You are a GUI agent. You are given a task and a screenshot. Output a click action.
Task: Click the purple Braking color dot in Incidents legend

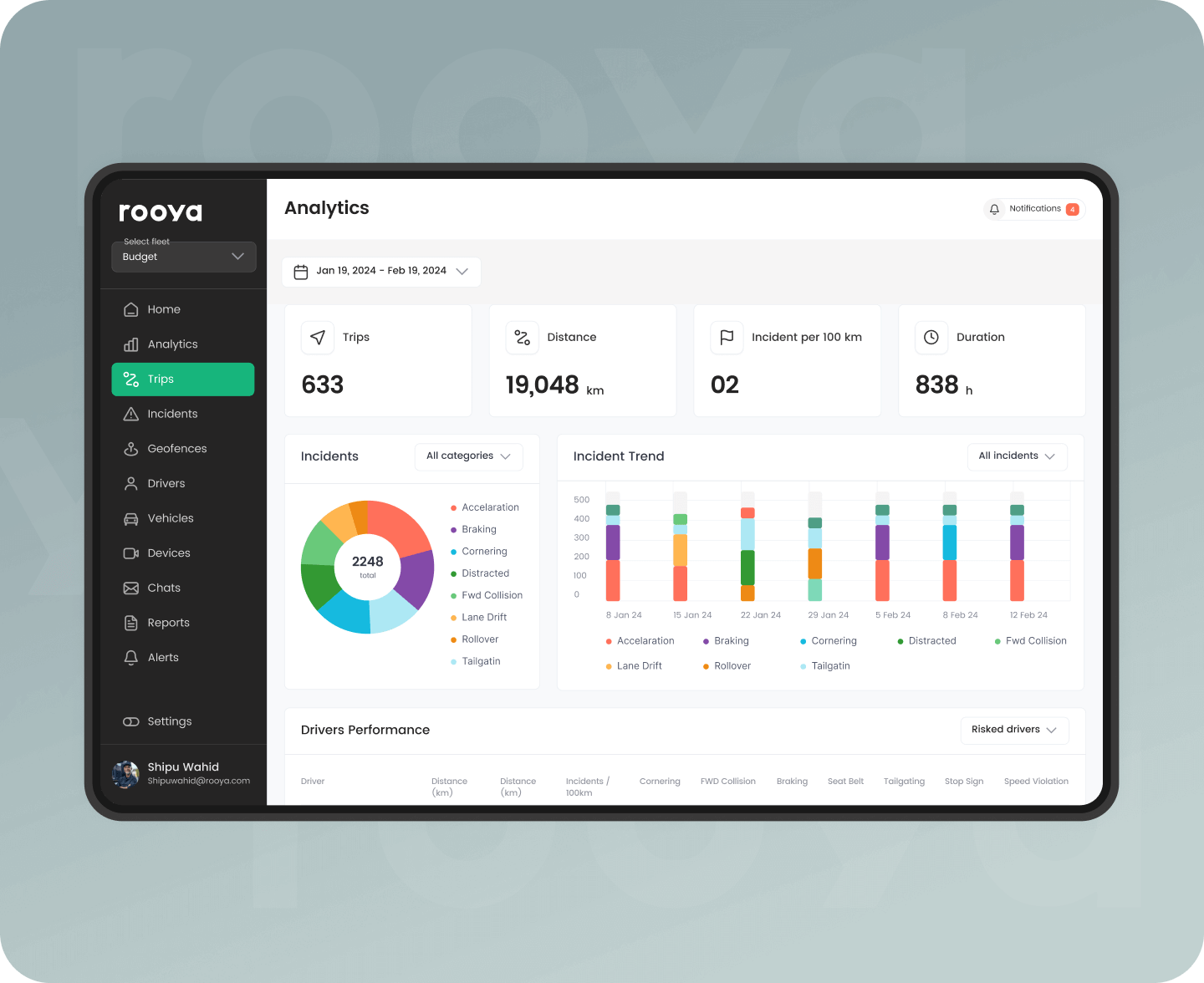click(454, 529)
